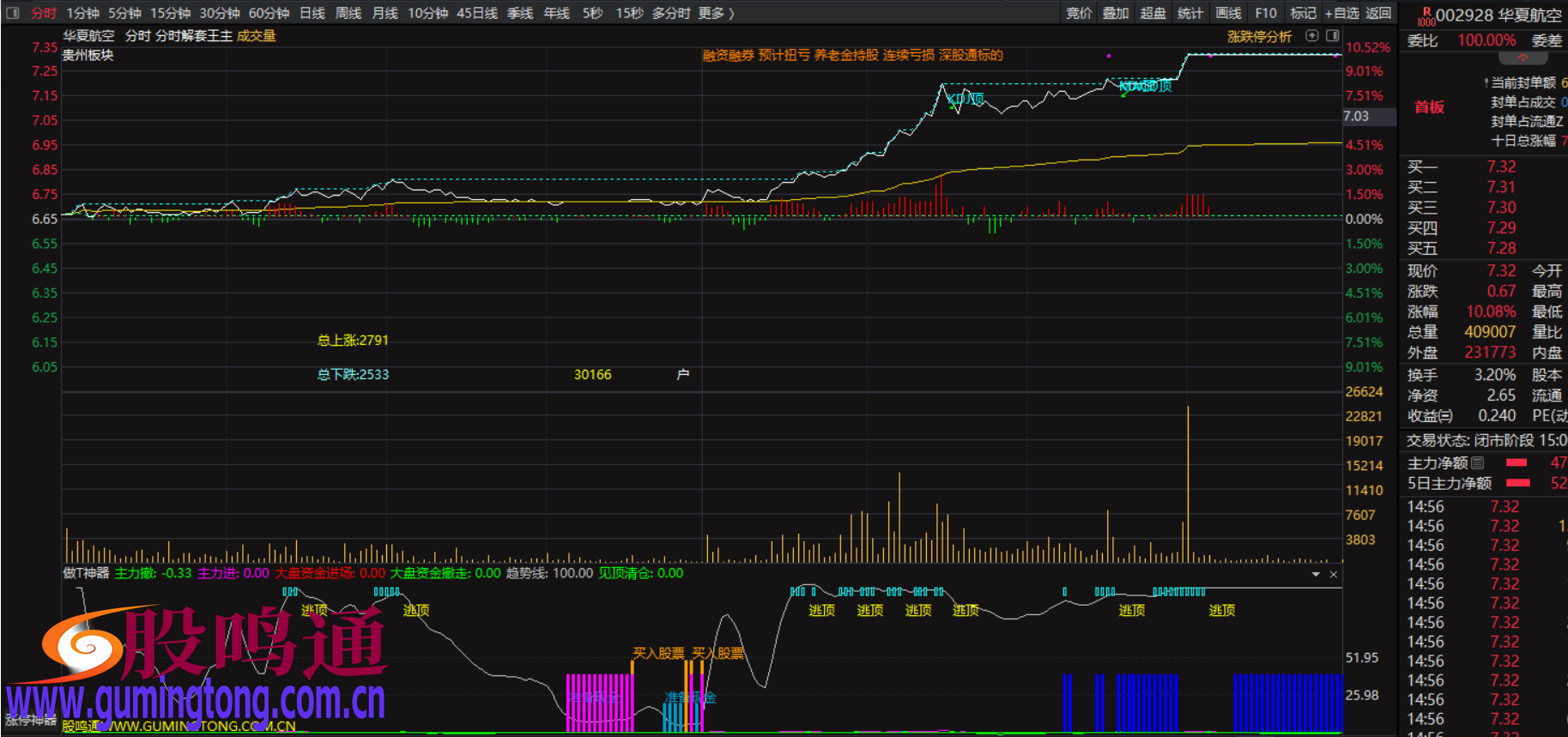Open the 做T神器 indicator dropdown arrow

pos(1316,574)
